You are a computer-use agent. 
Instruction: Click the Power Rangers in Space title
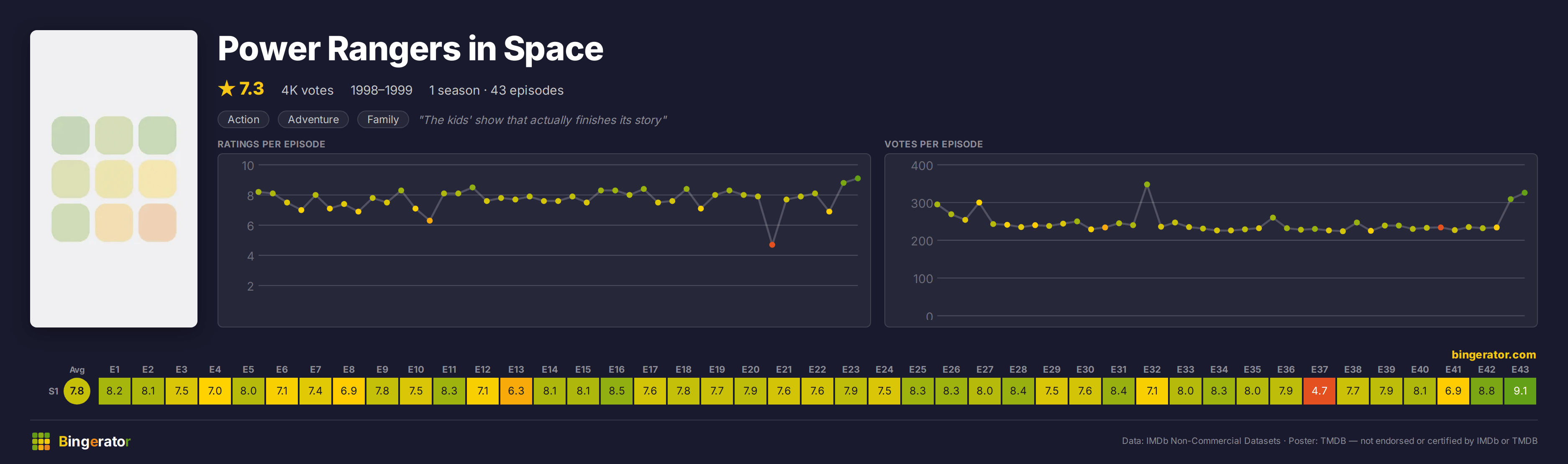[x=410, y=49]
